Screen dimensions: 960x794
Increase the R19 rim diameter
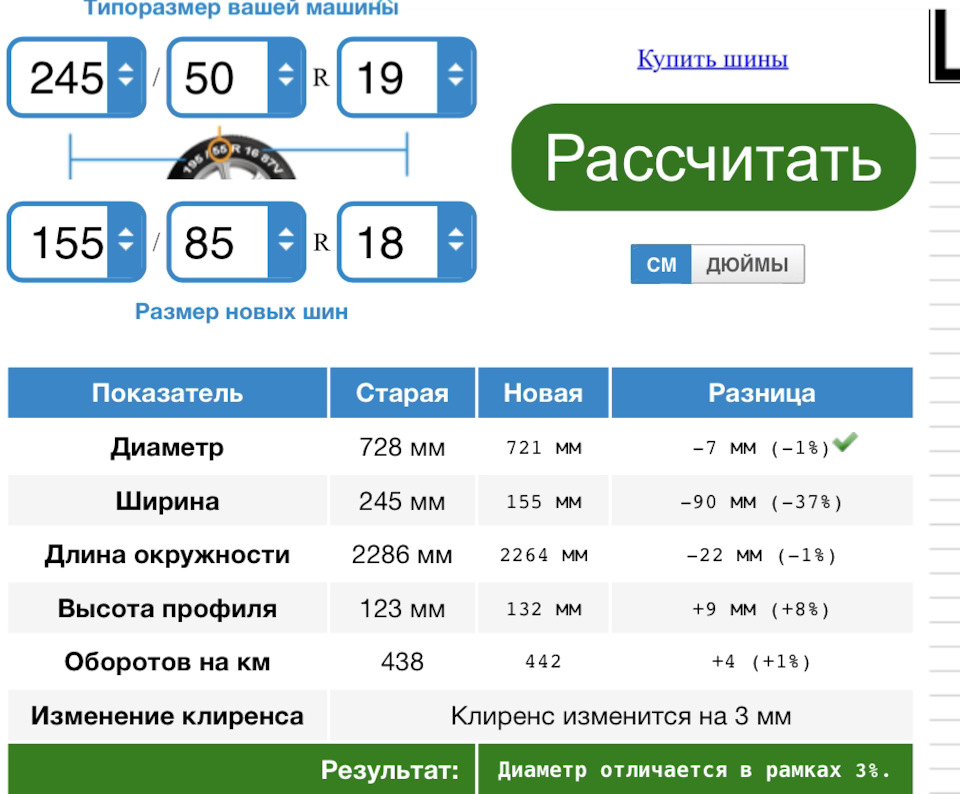coord(454,64)
